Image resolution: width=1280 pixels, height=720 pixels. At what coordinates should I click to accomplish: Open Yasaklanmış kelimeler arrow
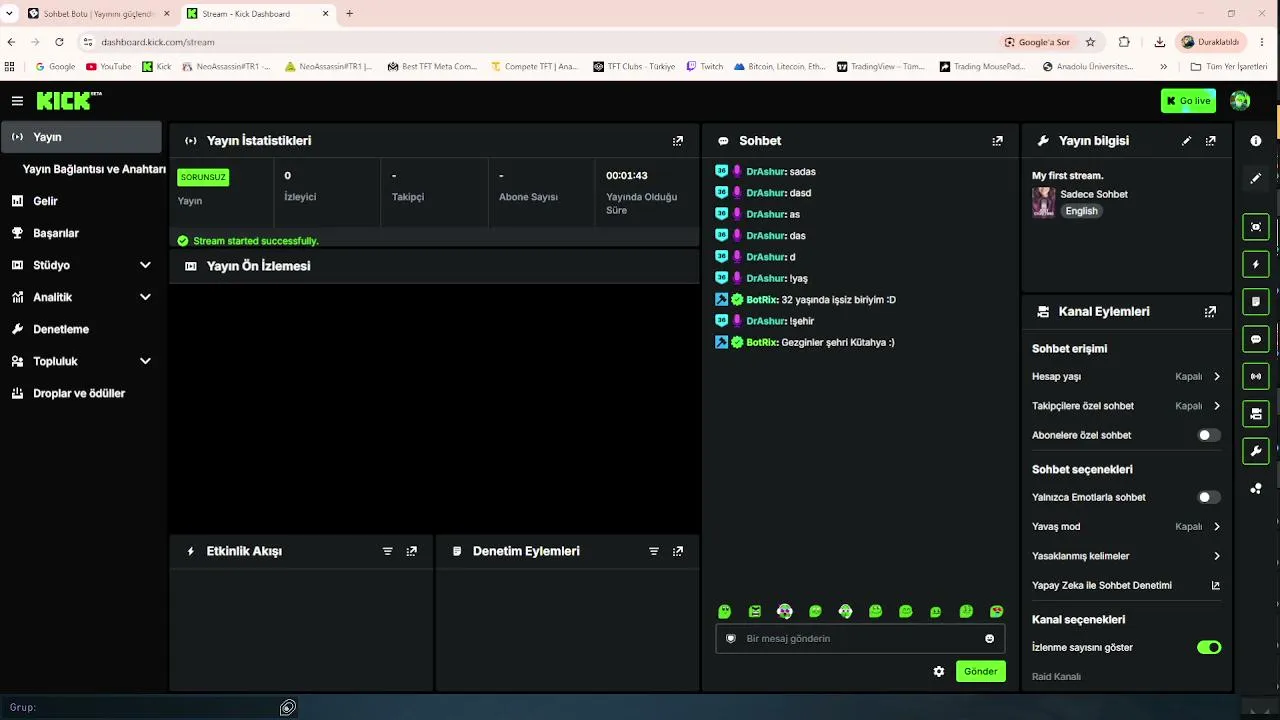click(x=1217, y=556)
